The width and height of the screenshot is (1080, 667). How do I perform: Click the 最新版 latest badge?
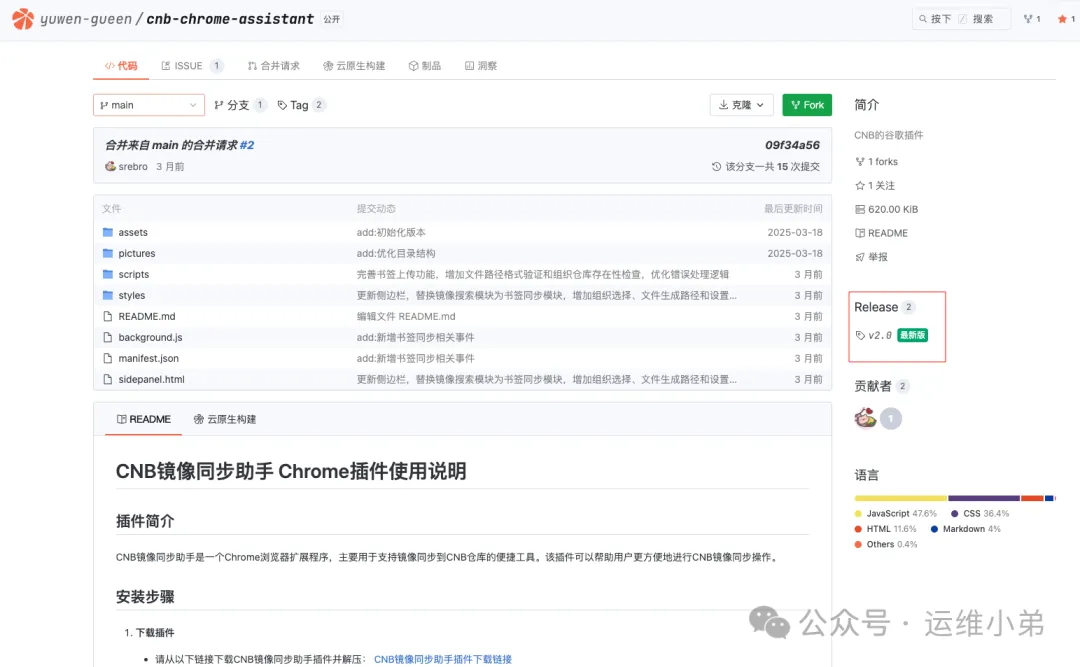[x=913, y=335]
